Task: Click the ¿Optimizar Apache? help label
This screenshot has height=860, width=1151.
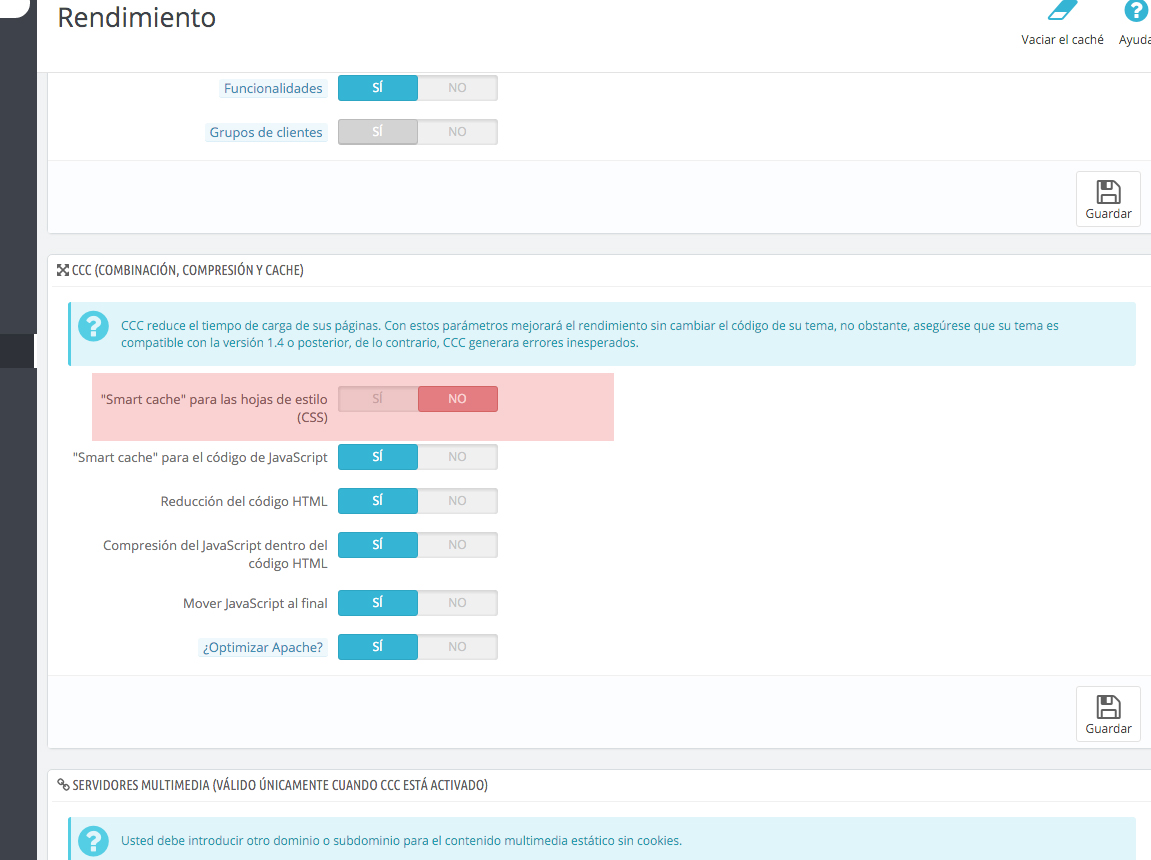Action: (x=263, y=647)
